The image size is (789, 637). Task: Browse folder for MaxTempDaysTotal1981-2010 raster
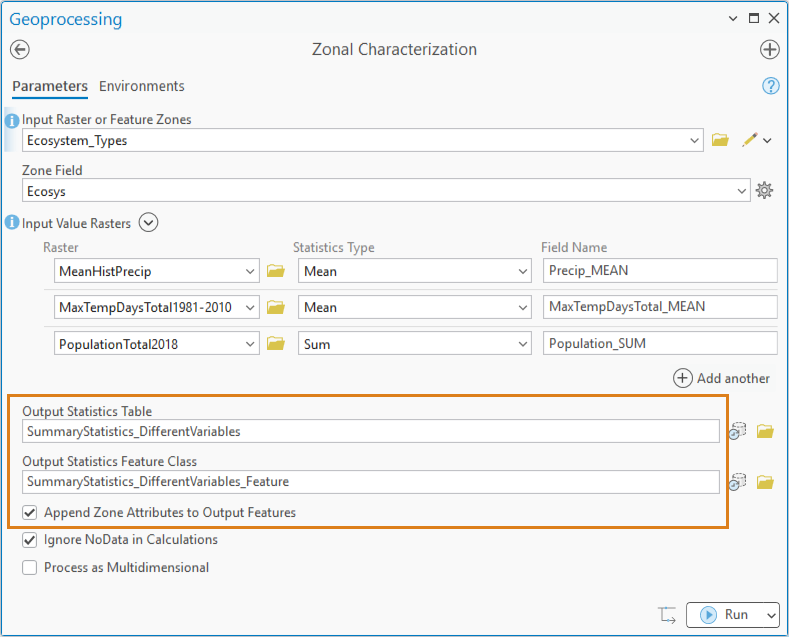(x=275, y=307)
